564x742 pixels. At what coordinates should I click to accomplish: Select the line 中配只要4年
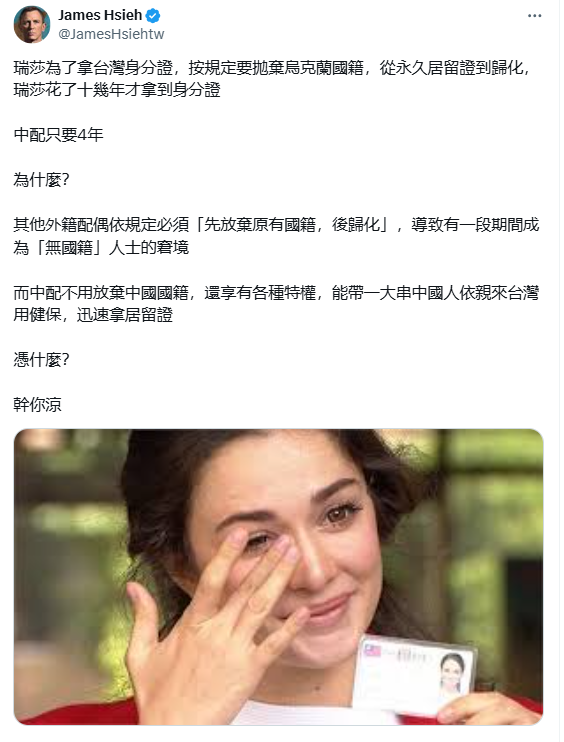pyautogui.click(x=58, y=135)
